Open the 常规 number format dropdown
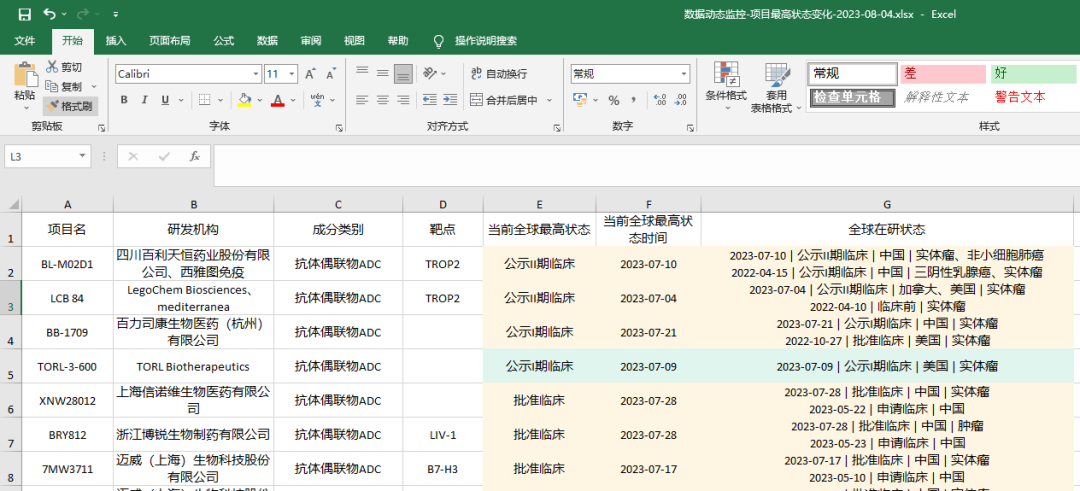This screenshot has width=1080, height=491. (x=684, y=74)
